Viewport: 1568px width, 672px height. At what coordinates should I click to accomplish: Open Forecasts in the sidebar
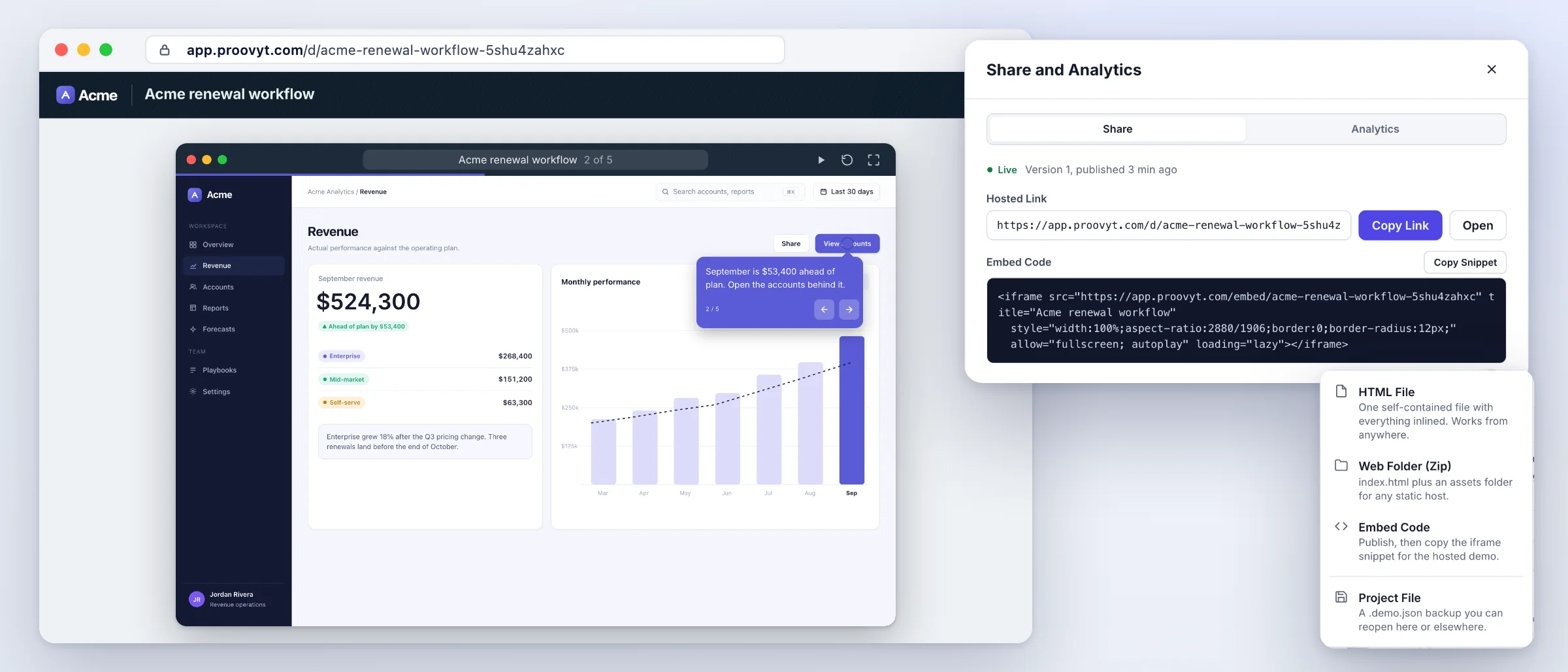[234, 329]
